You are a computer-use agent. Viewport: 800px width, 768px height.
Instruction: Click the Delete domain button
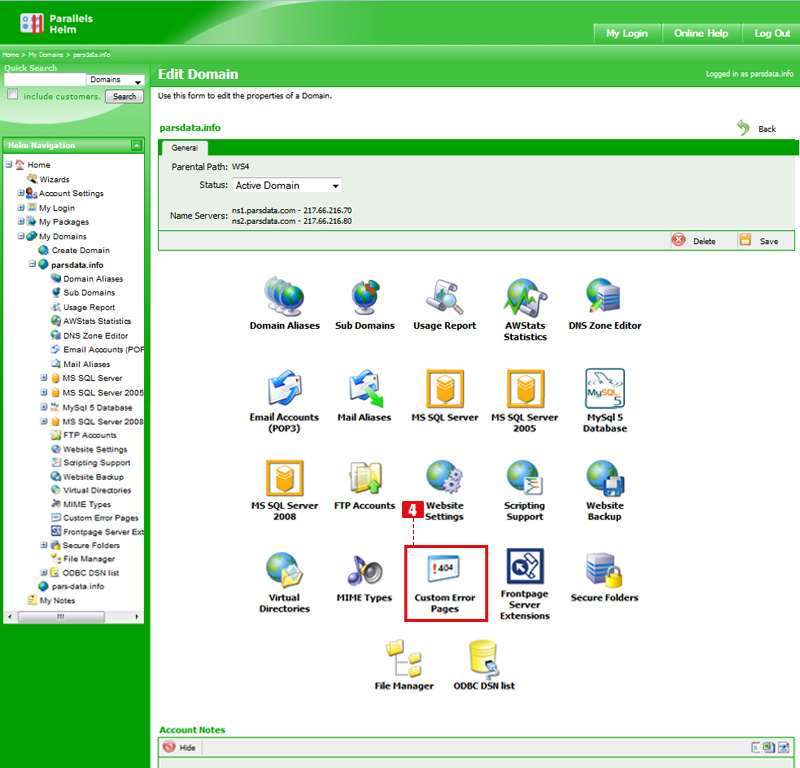[x=695, y=240]
